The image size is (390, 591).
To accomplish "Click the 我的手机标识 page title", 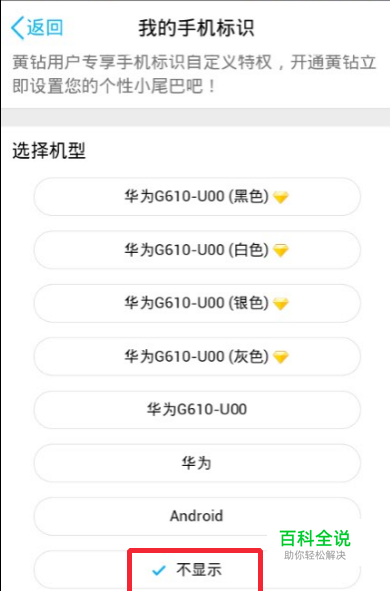I will click(196, 28).
